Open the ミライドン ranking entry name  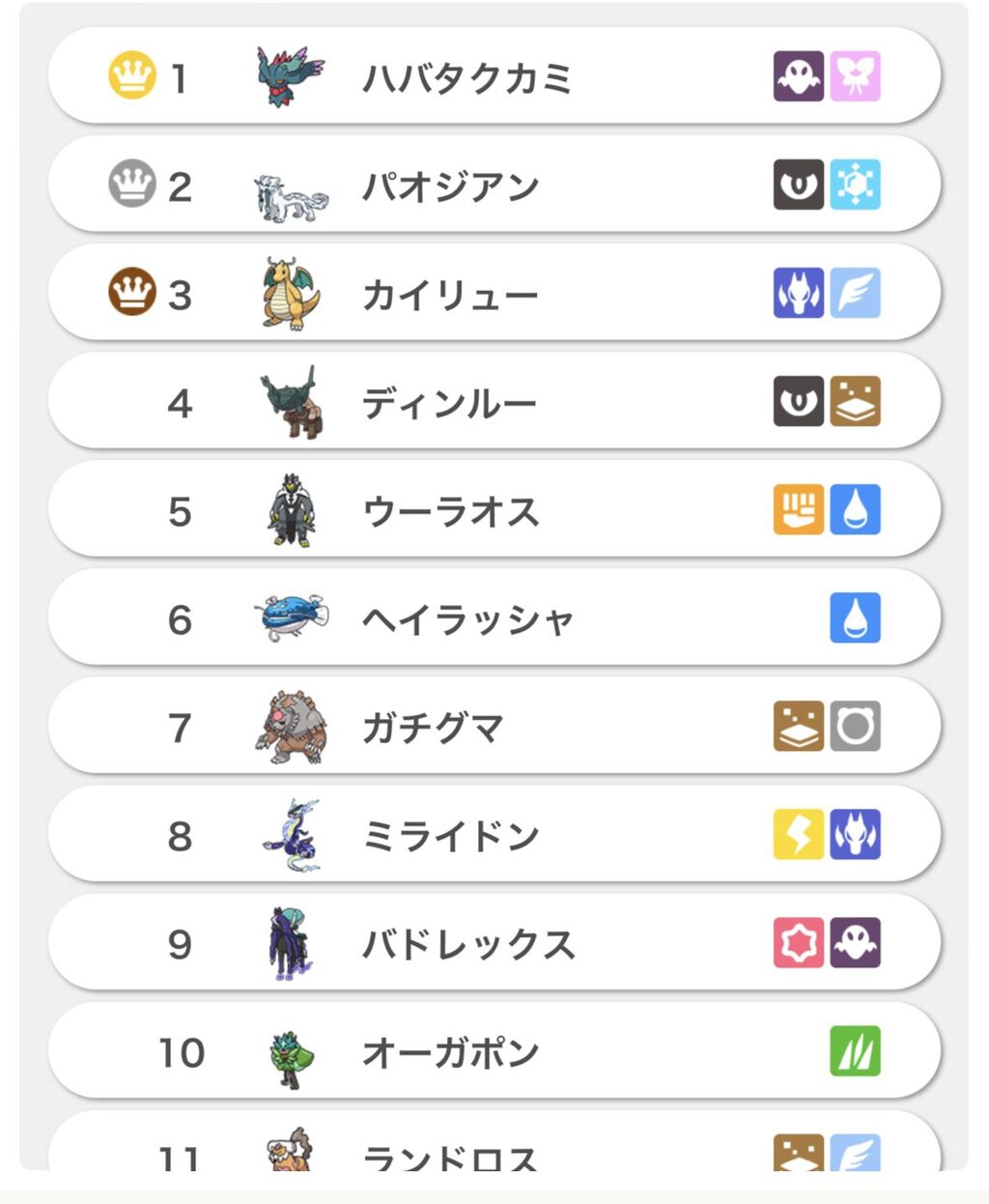451,836
